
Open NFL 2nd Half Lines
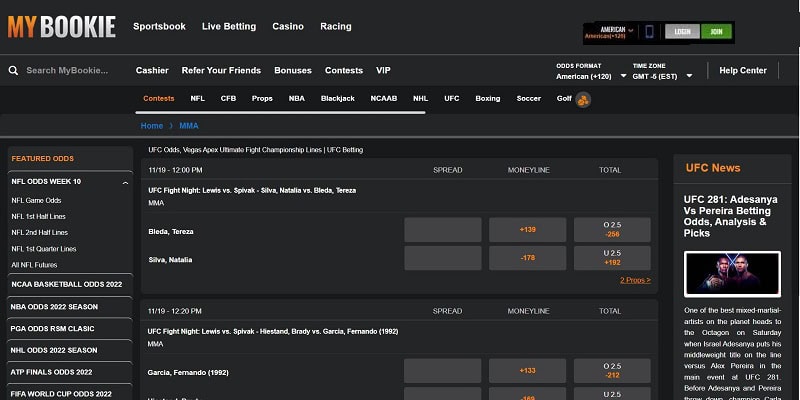[x=39, y=232]
